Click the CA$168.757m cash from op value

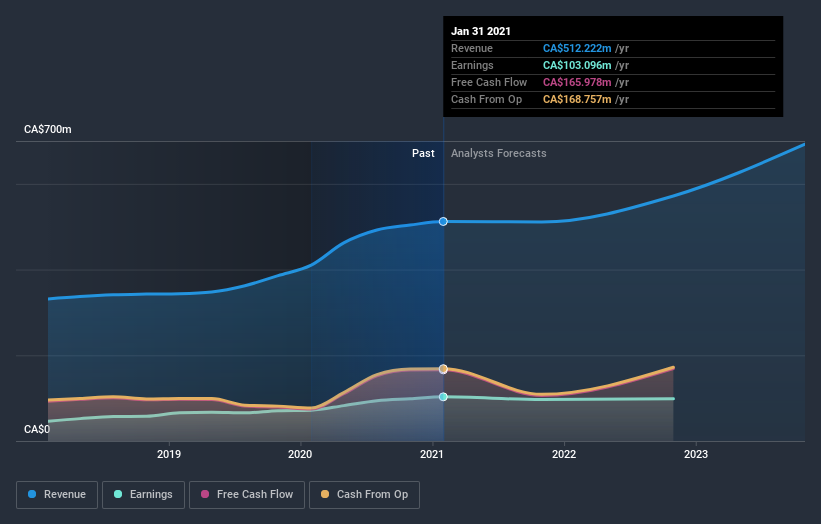[x=577, y=99]
